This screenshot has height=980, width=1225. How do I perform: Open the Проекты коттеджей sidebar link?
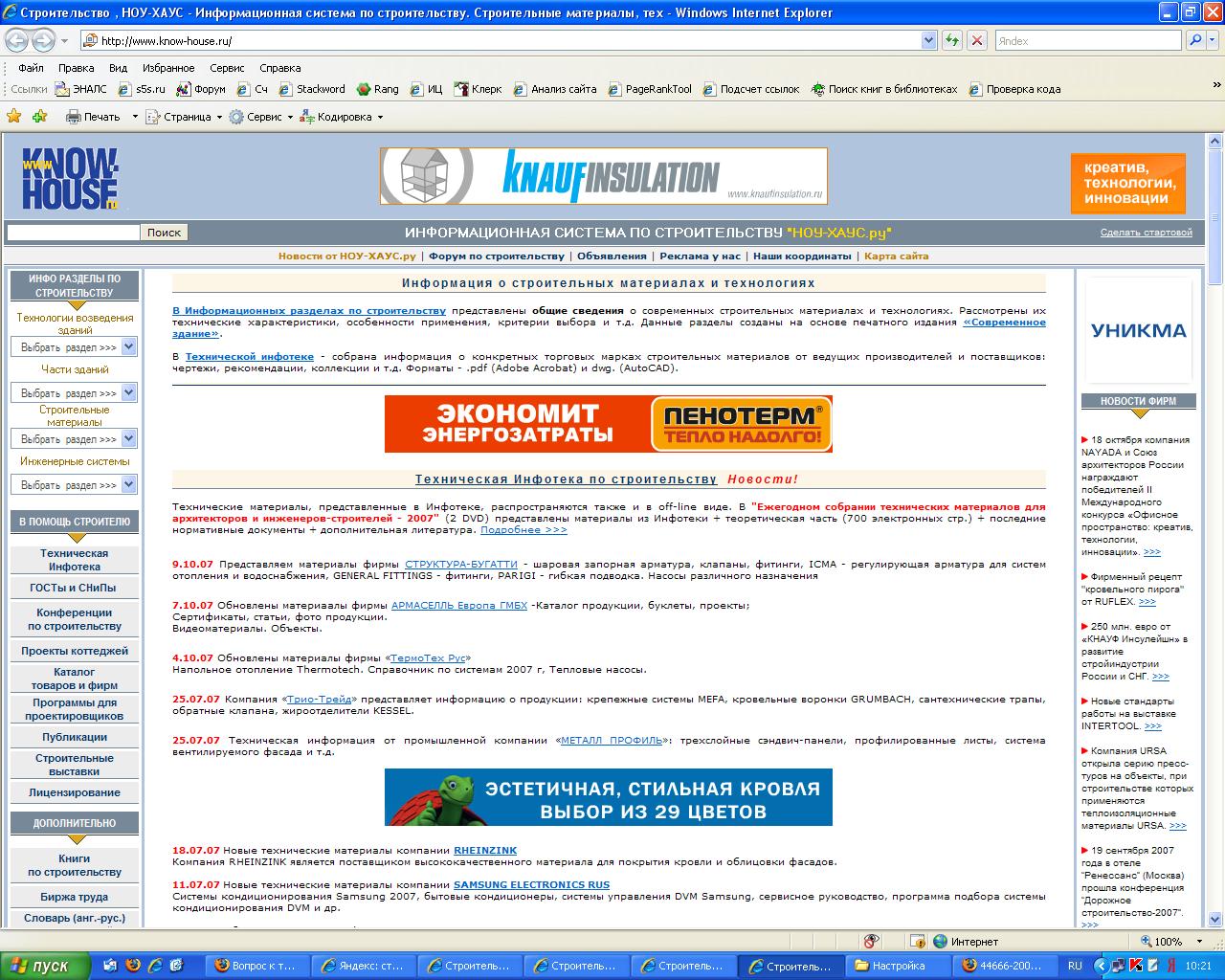tap(74, 651)
